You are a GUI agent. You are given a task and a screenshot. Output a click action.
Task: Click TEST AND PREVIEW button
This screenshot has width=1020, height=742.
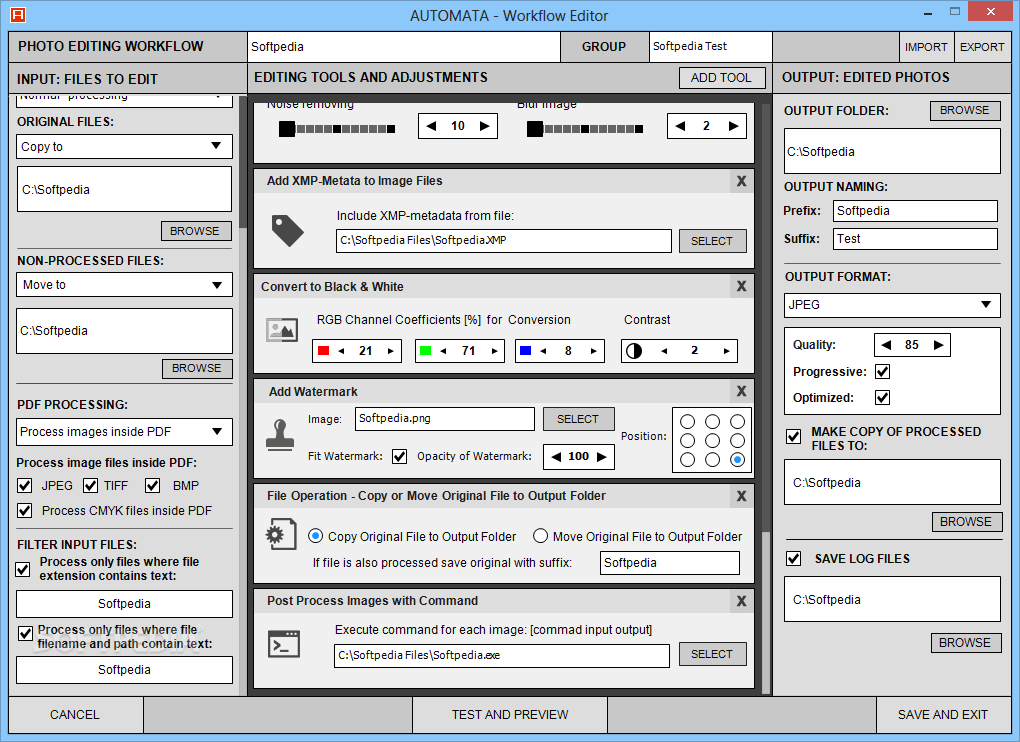coord(510,715)
